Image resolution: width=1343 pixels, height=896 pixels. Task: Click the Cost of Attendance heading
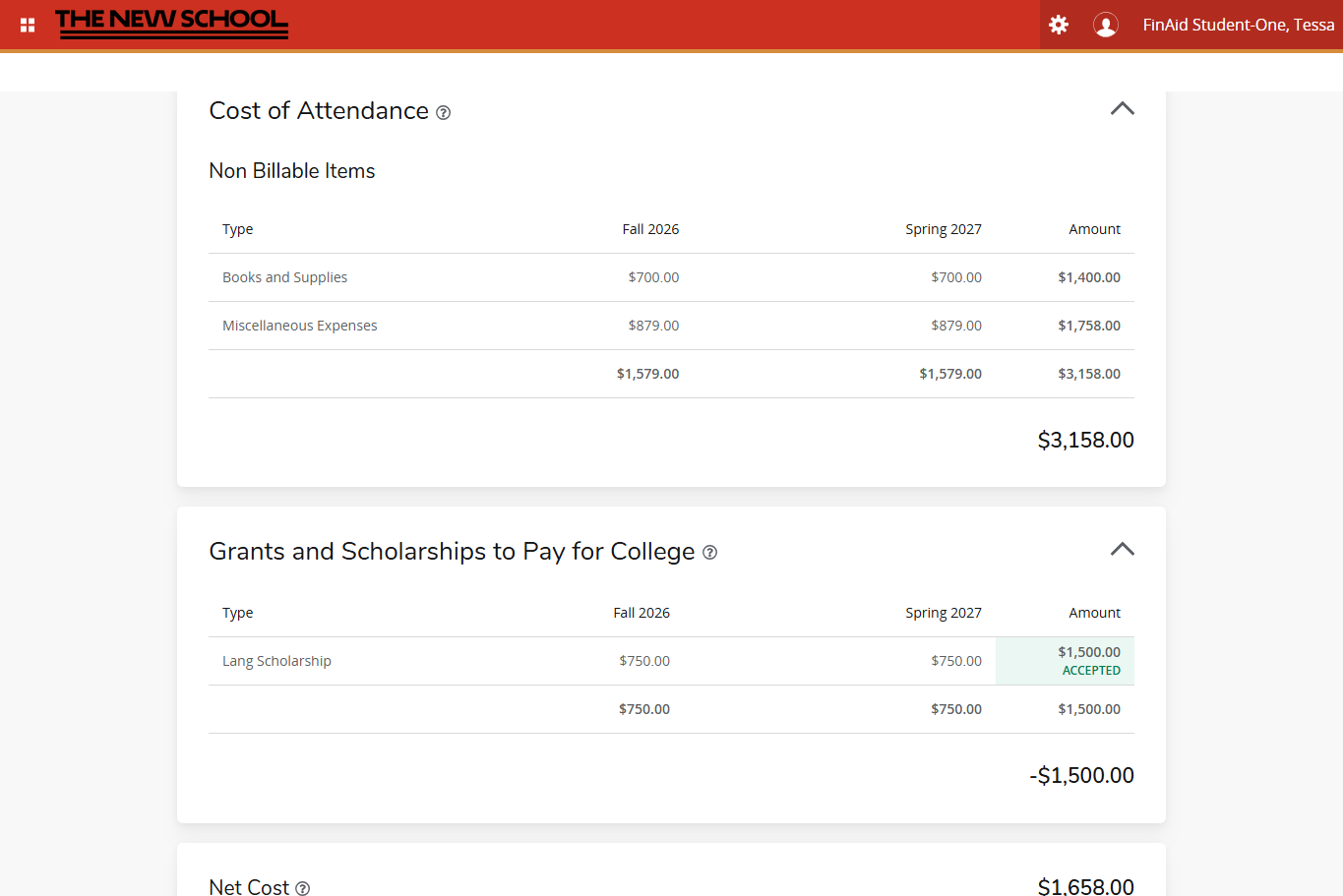coord(319,111)
